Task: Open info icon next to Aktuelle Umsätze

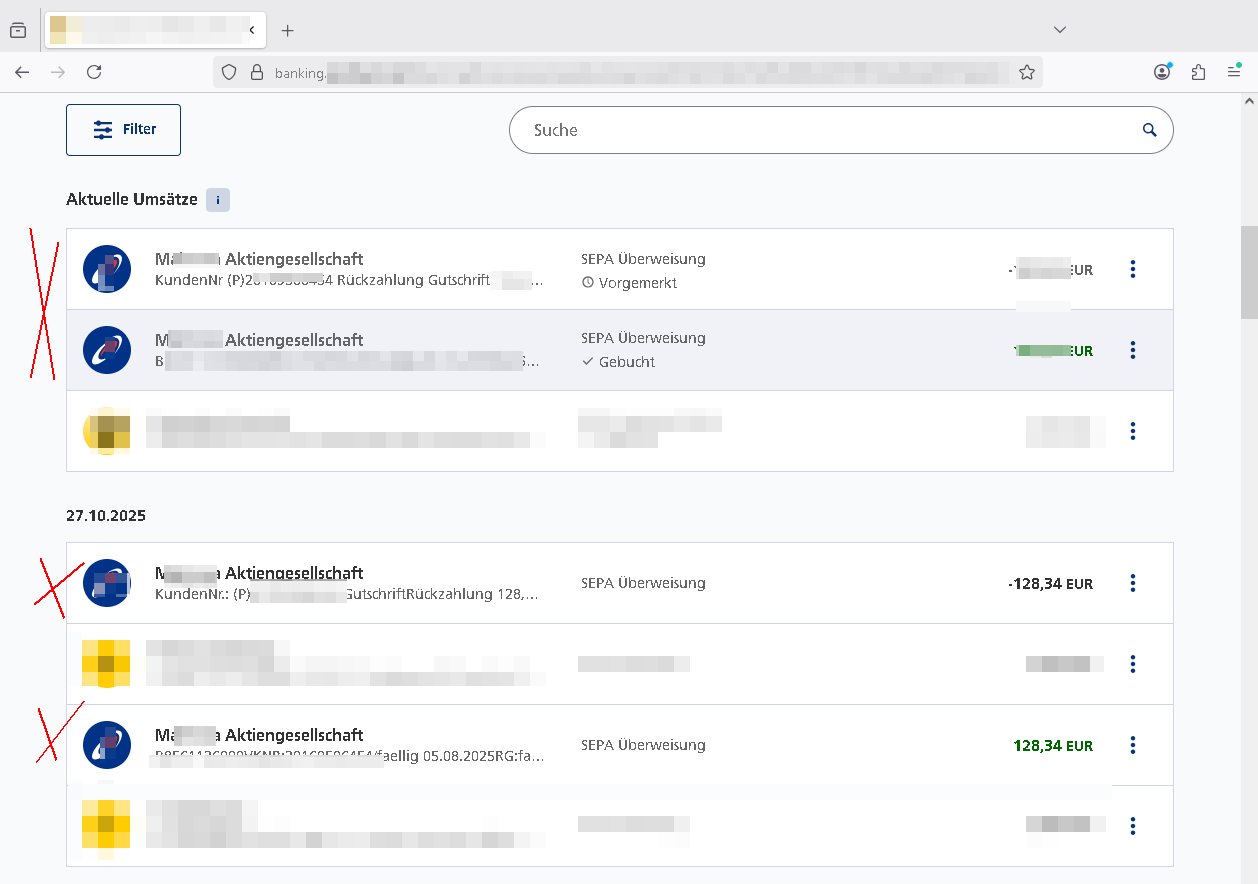Action: coord(218,200)
